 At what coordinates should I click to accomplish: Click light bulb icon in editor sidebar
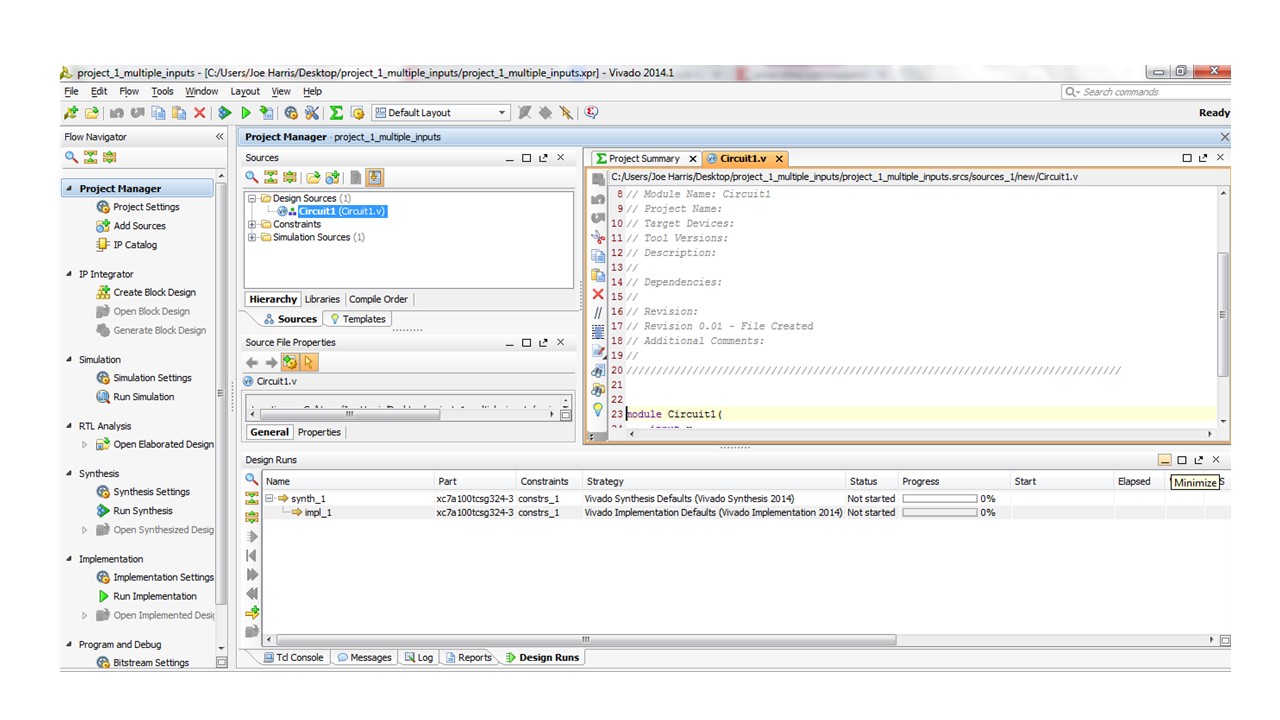coord(598,409)
